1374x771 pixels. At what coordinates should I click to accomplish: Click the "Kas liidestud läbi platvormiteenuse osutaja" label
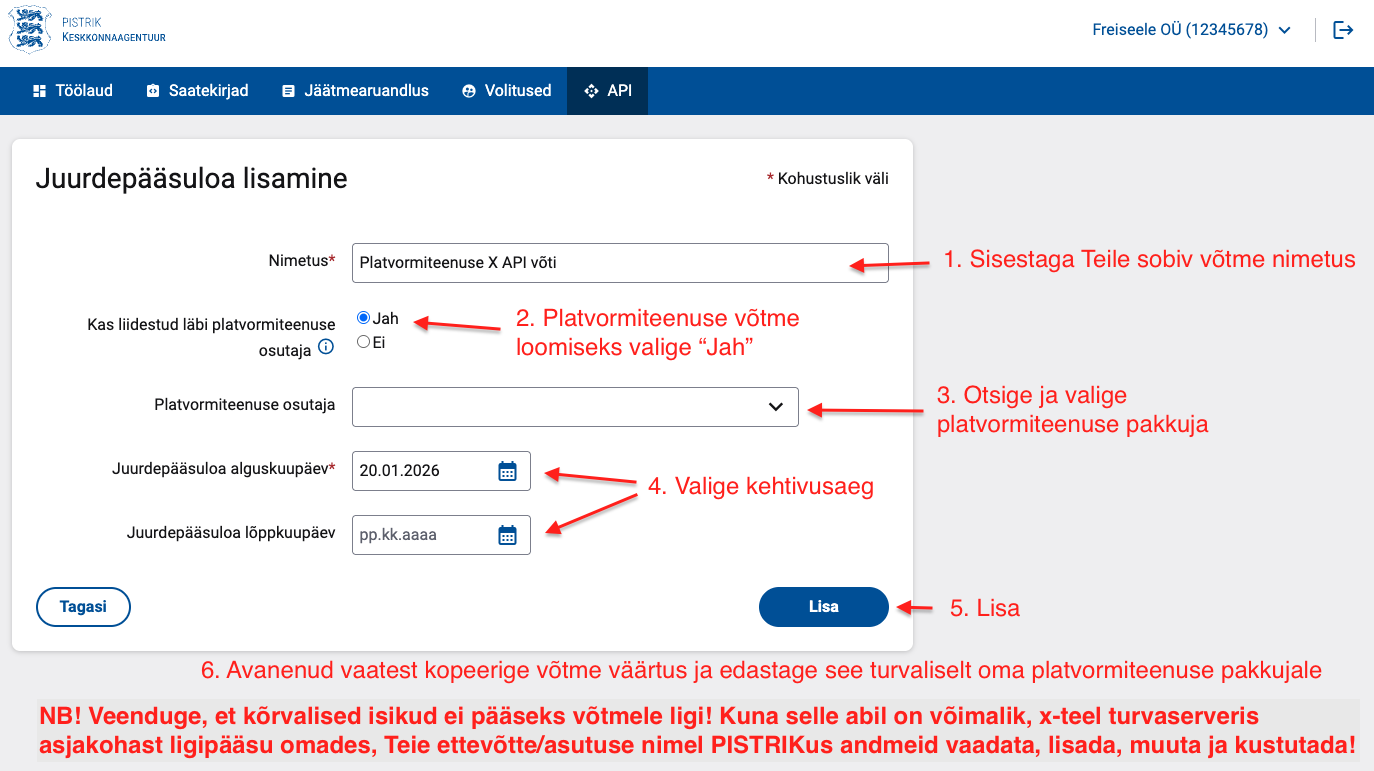pos(211,338)
